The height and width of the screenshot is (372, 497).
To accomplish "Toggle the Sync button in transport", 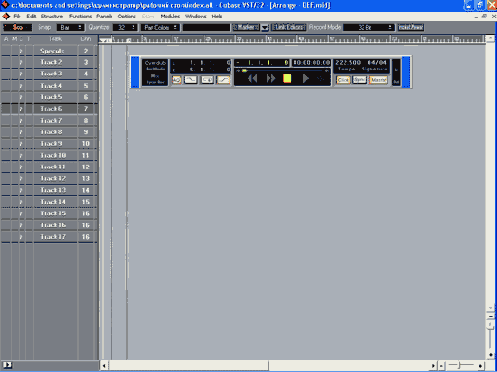I will 359,80.
